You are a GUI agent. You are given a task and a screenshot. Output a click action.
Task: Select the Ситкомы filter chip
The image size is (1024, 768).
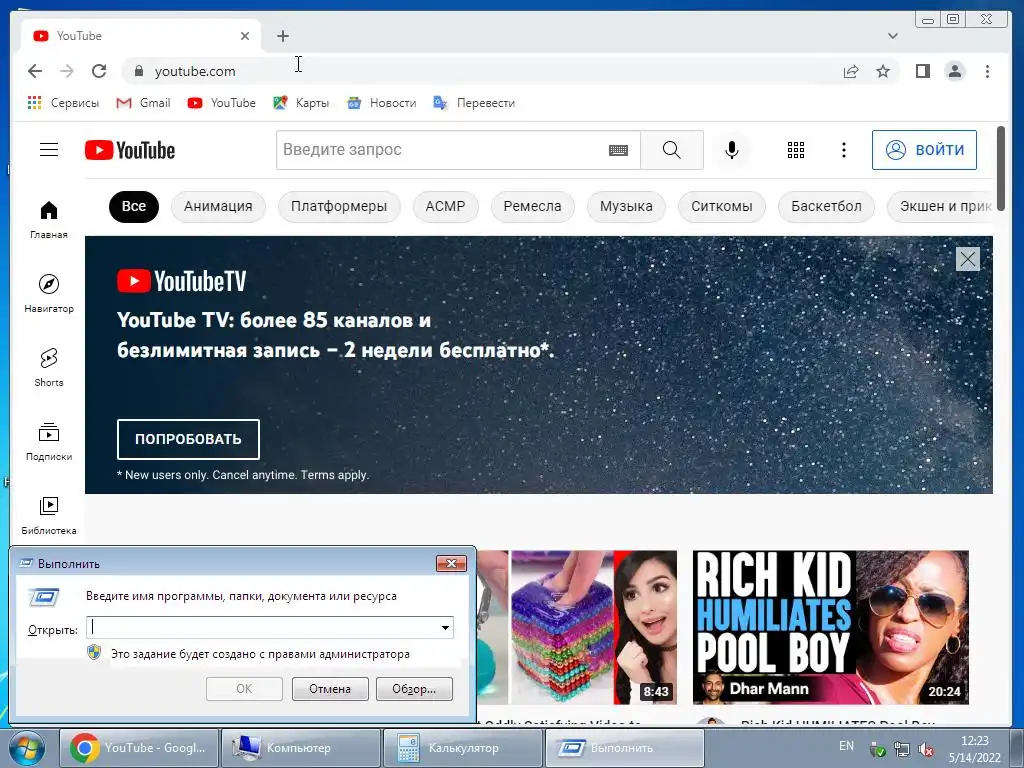[722, 206]
